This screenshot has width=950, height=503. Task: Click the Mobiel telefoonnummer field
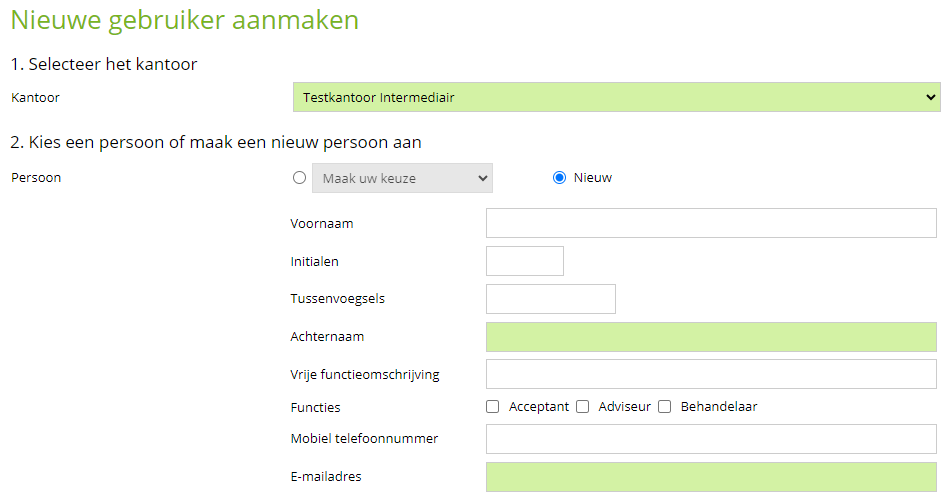pyautogui.click(x=711, y=439)
